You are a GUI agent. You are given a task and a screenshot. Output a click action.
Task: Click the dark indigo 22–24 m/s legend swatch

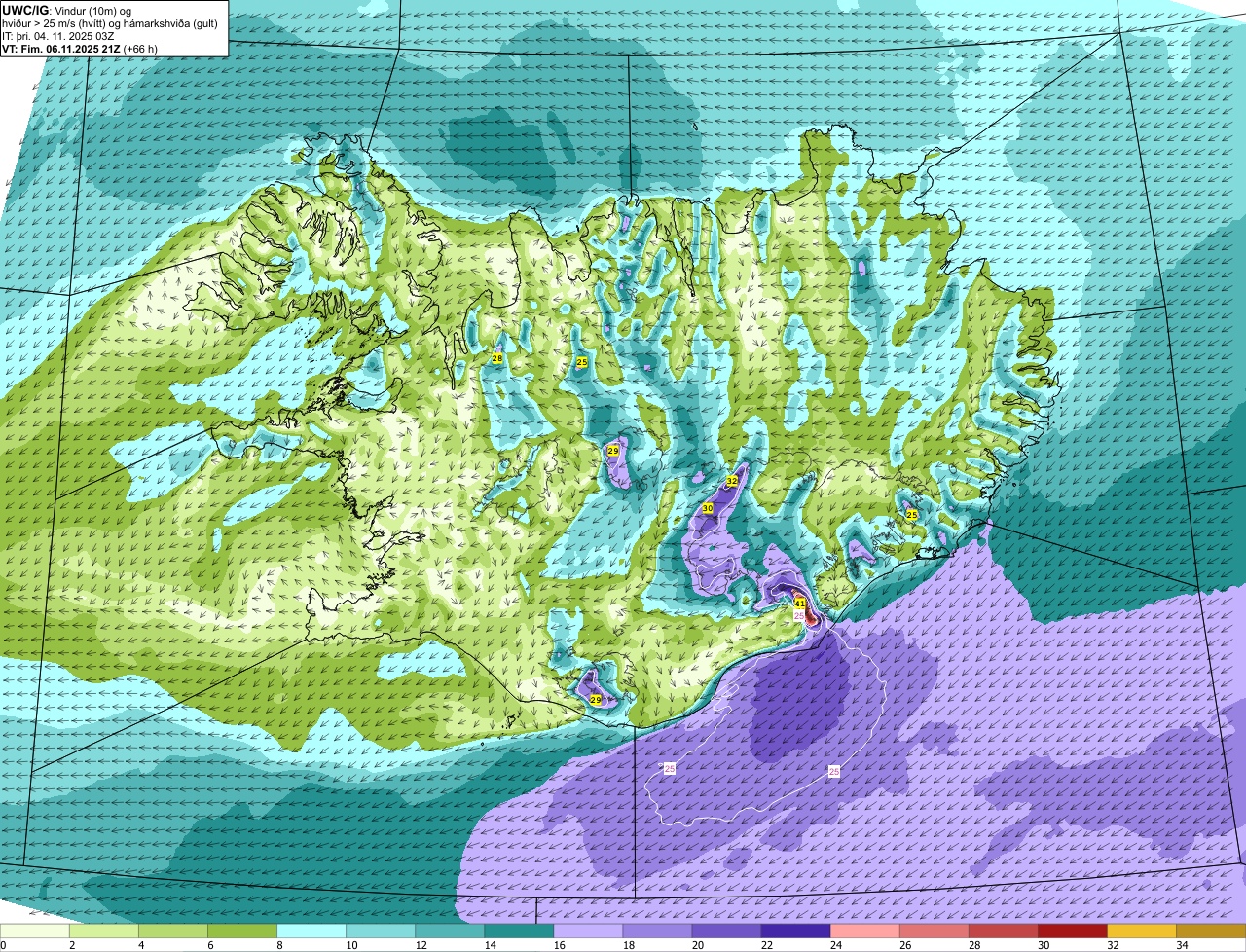795,931
